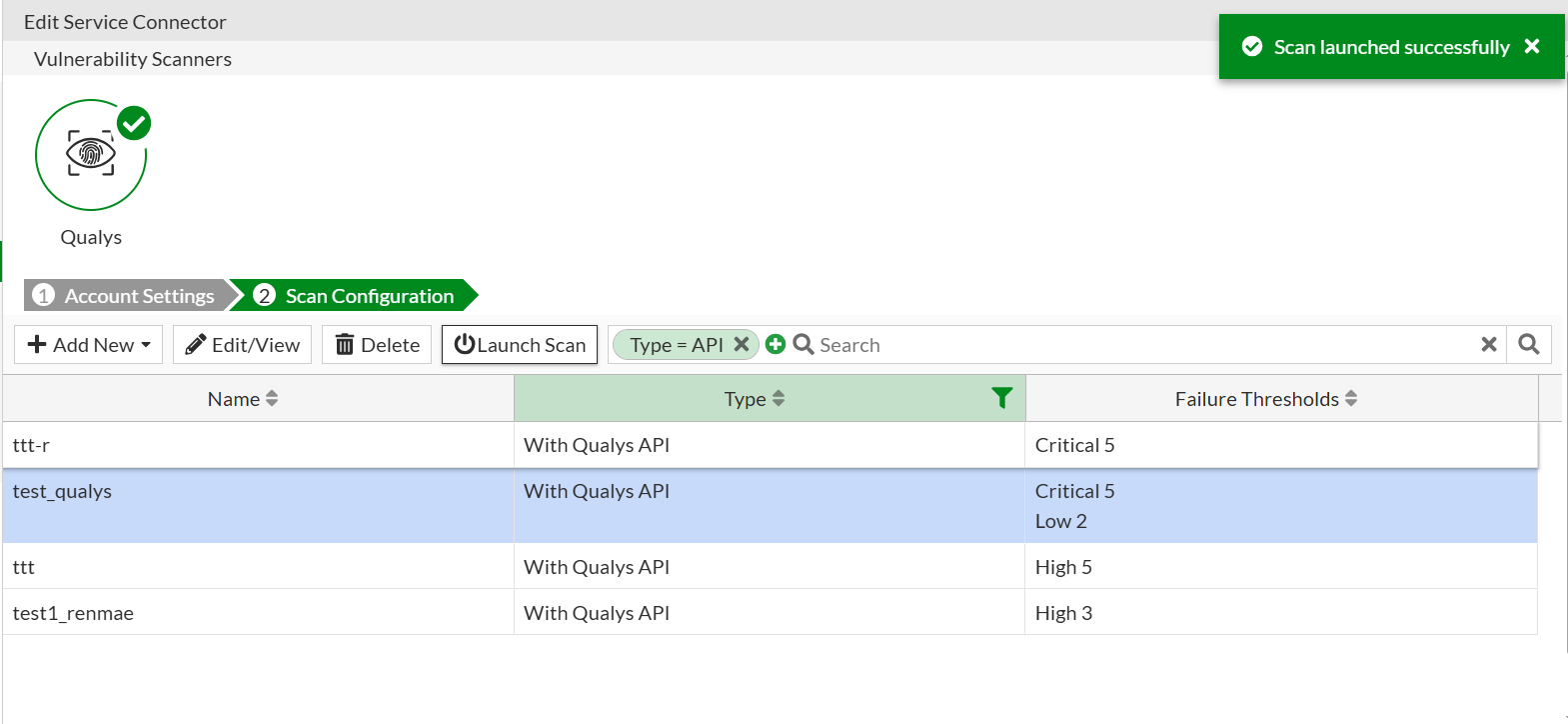Open the Add New dropdown
The height and width of the screenshot is (724, 1568).
[x=89, y=345]
